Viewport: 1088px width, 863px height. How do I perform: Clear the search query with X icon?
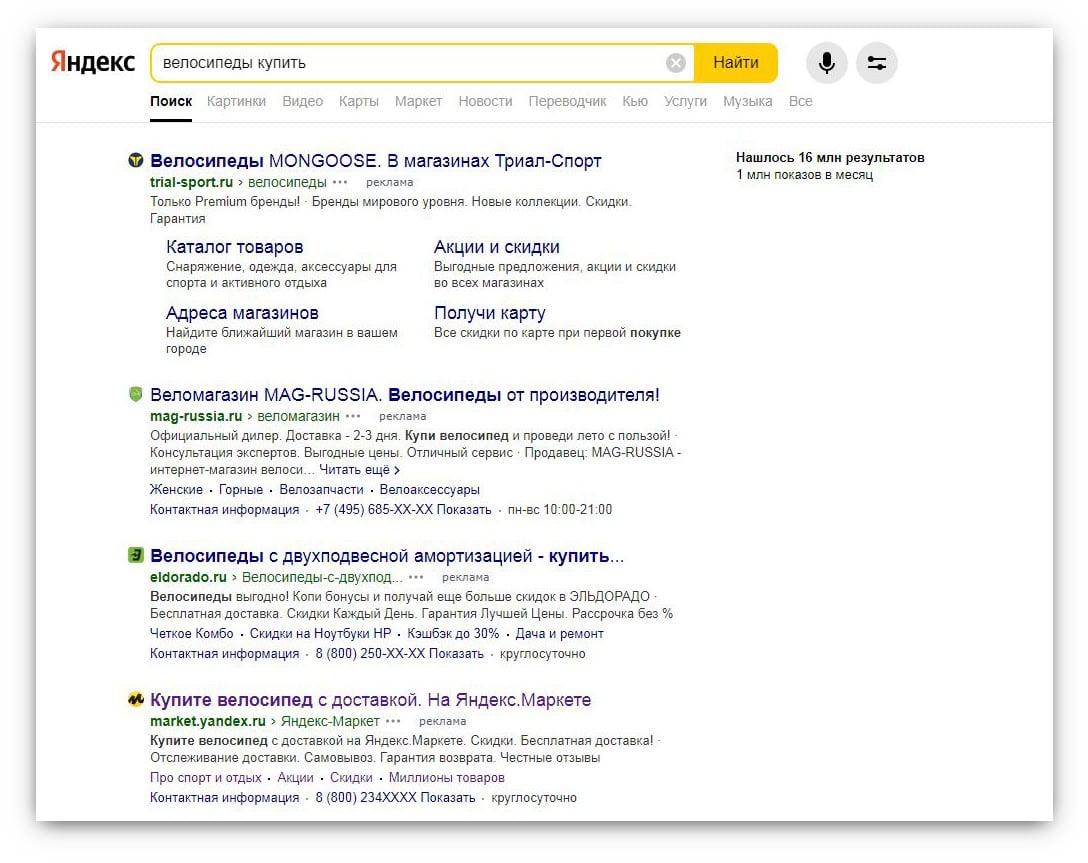(x=676, y=63)
